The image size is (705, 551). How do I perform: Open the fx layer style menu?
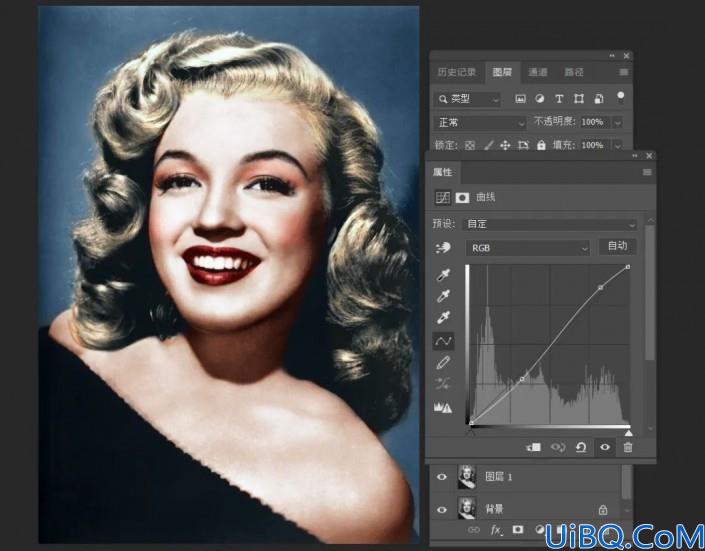coord(496,530)
